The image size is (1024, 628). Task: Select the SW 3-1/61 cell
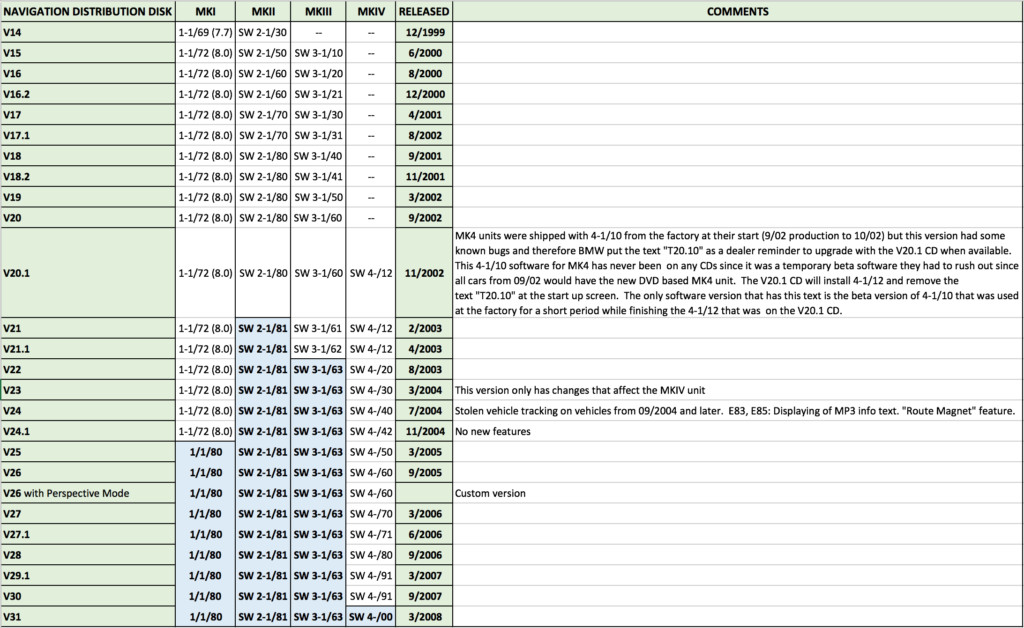pyautogui.click(x=318, y=328)
